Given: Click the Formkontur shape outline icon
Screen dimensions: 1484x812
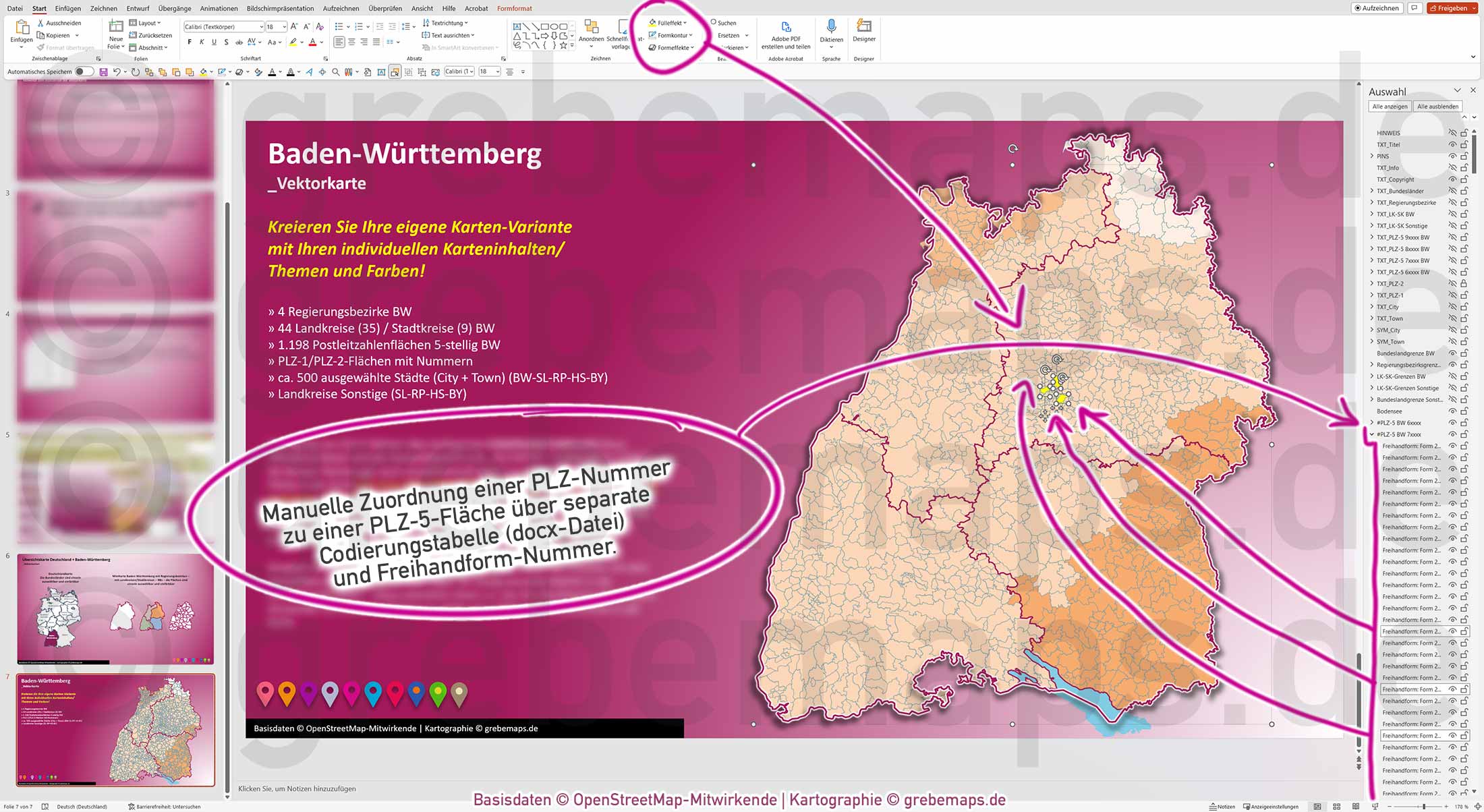Looking at the screenshot, I should tap(652, 35).
